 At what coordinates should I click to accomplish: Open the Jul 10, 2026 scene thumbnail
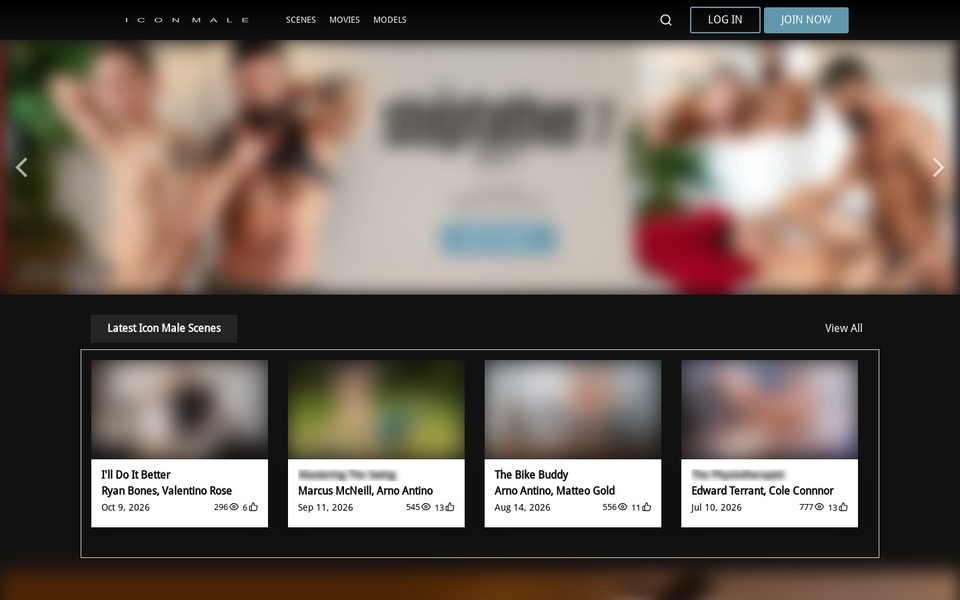pos(770,409)
